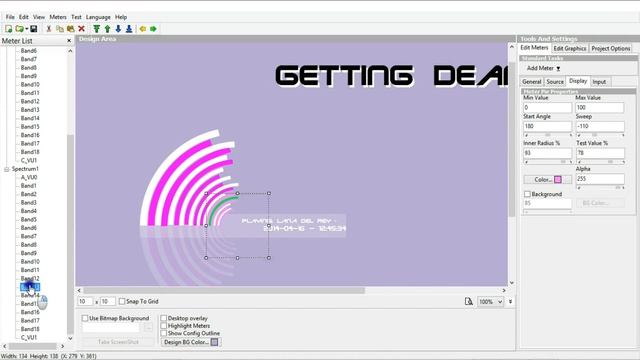The image size is (640, 360).
Task: Select Band12 under Spectrum1
Action: [x=30, y=278]
